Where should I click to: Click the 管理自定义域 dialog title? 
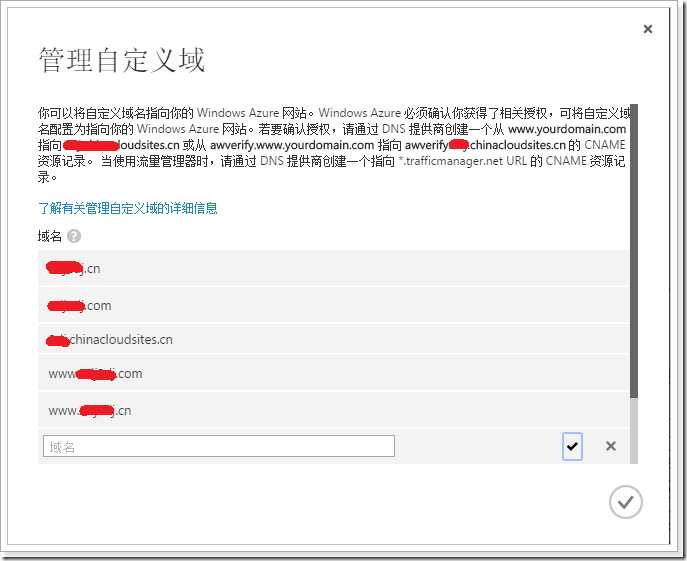122,60
